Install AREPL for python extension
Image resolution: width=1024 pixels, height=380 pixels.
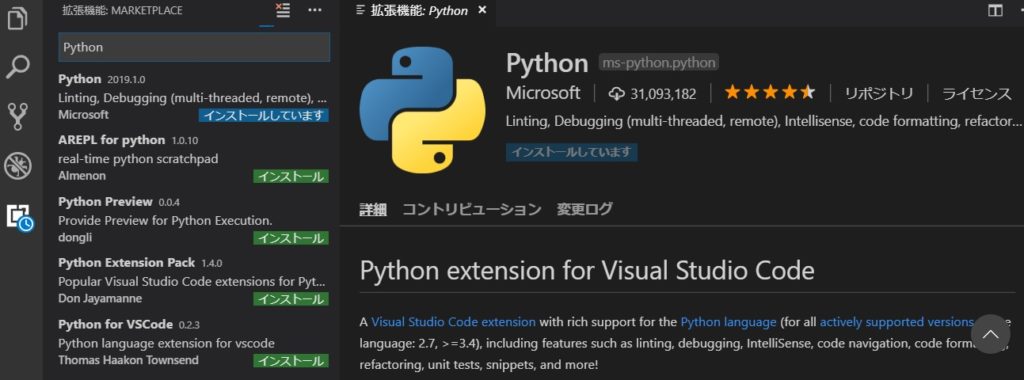(x=291, y=176)
